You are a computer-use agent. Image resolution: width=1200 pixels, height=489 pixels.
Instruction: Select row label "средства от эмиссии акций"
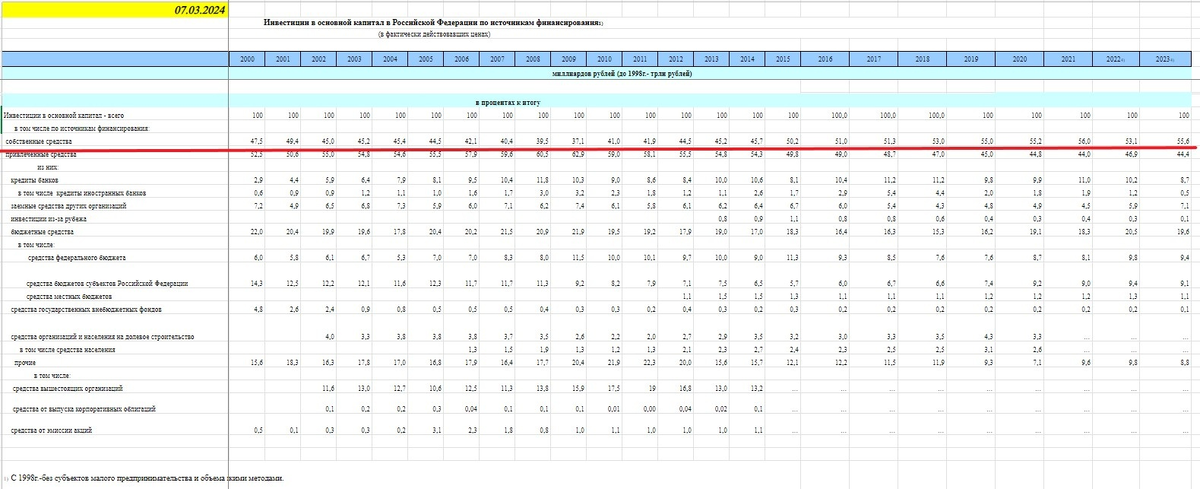coord(53,430)
